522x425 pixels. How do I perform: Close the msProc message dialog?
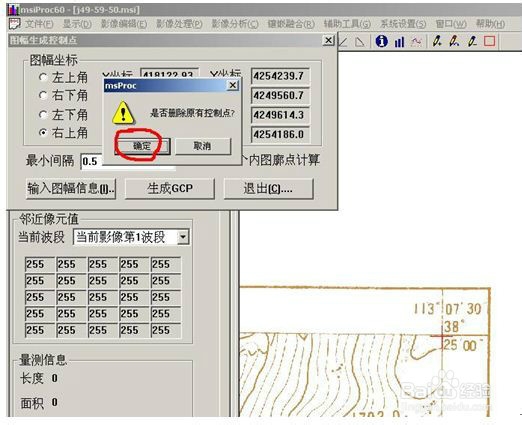click(233, 86)
